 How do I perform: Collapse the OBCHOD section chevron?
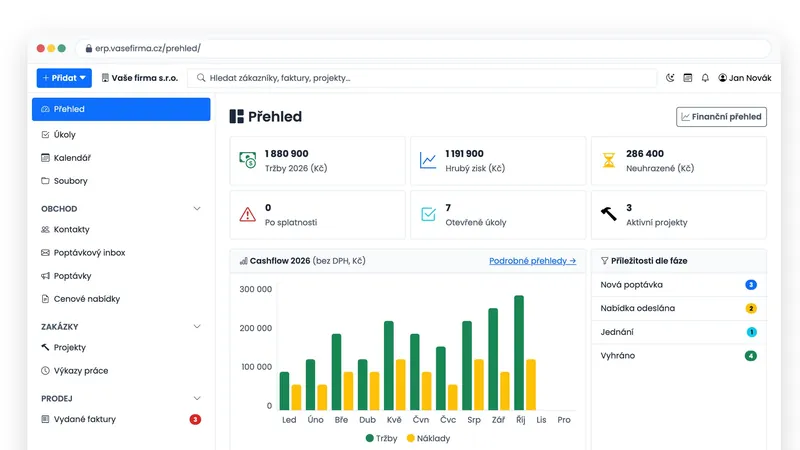[197, 209]
